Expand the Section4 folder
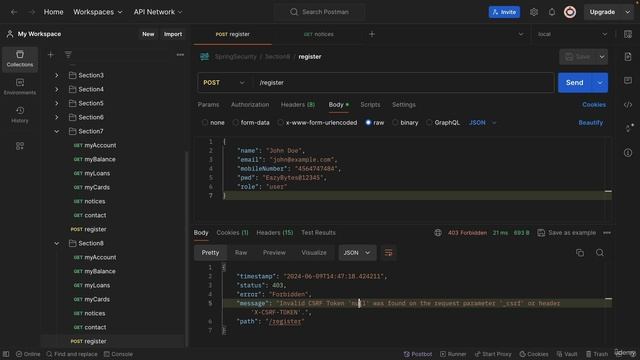This screenshot has width=640, height=360. coord(57,89)
